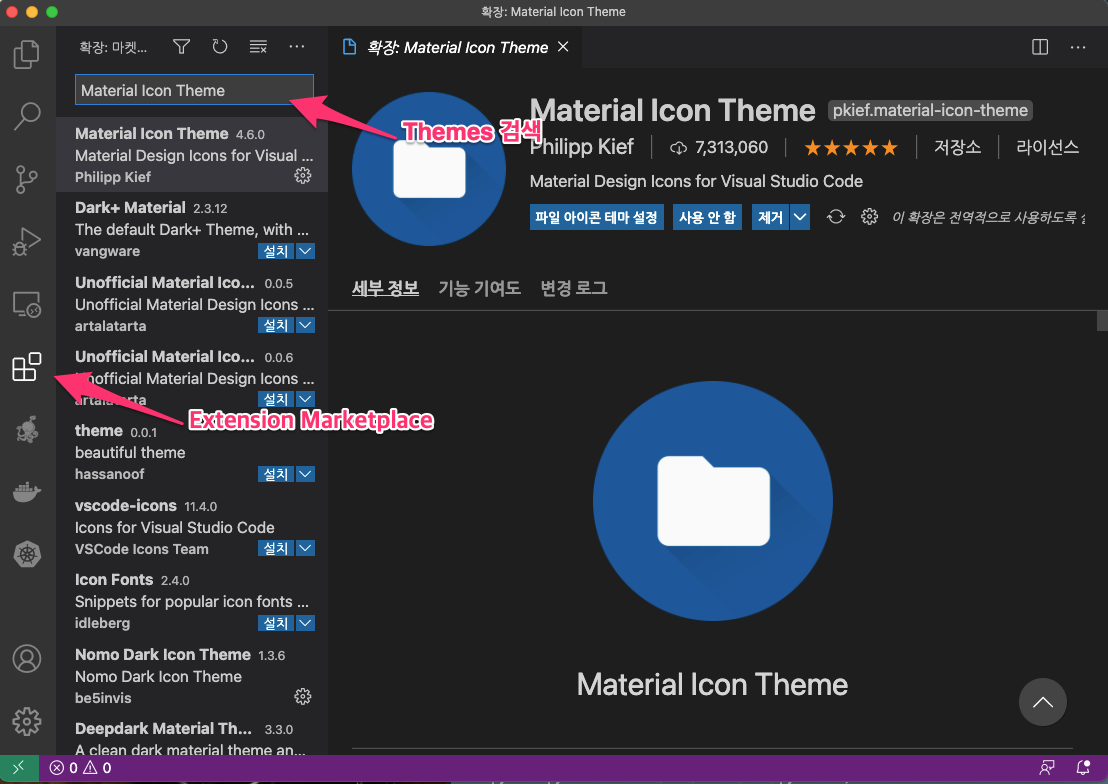Screen dimensions: 1108x784
Task: Open the Accounts menu icon
Action: [x=27, y=659]
